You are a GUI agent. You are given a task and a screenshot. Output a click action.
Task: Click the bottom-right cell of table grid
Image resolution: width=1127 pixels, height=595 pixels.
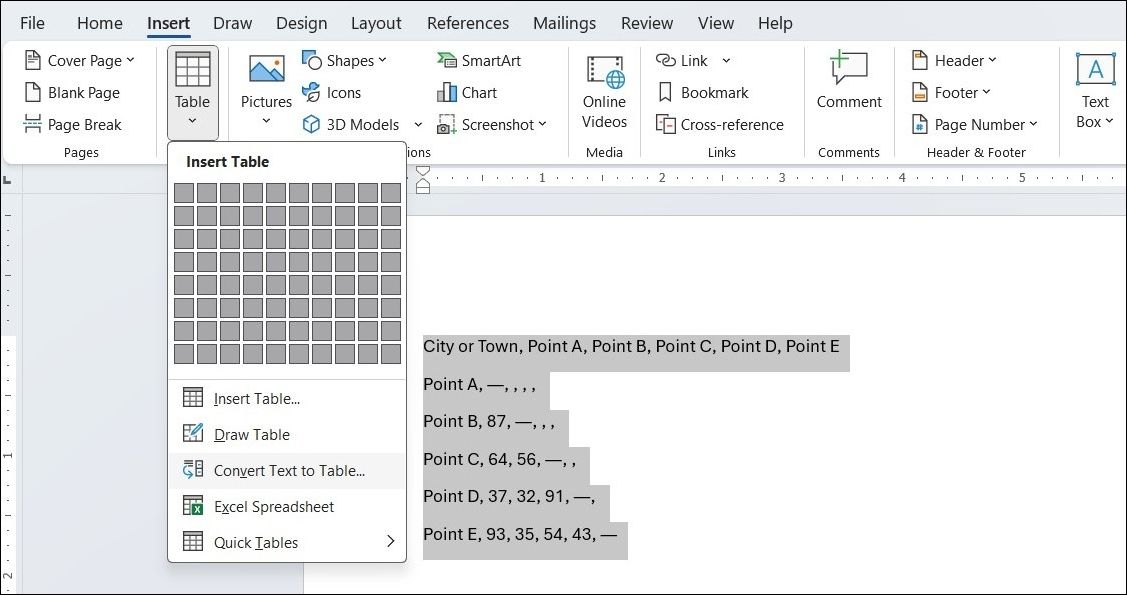click(391, 354)
